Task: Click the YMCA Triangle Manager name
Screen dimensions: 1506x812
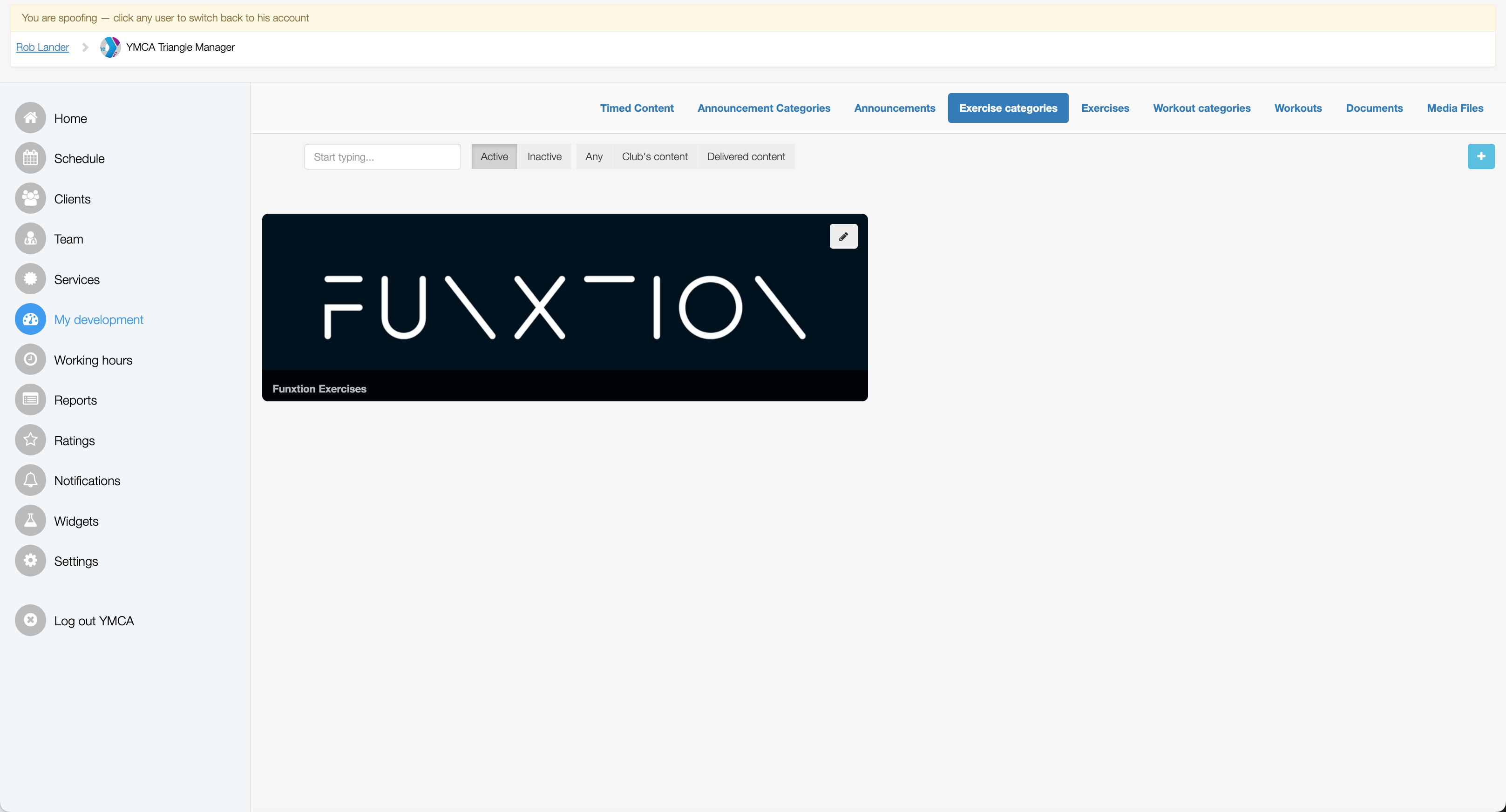Action: tap(180, 47)
